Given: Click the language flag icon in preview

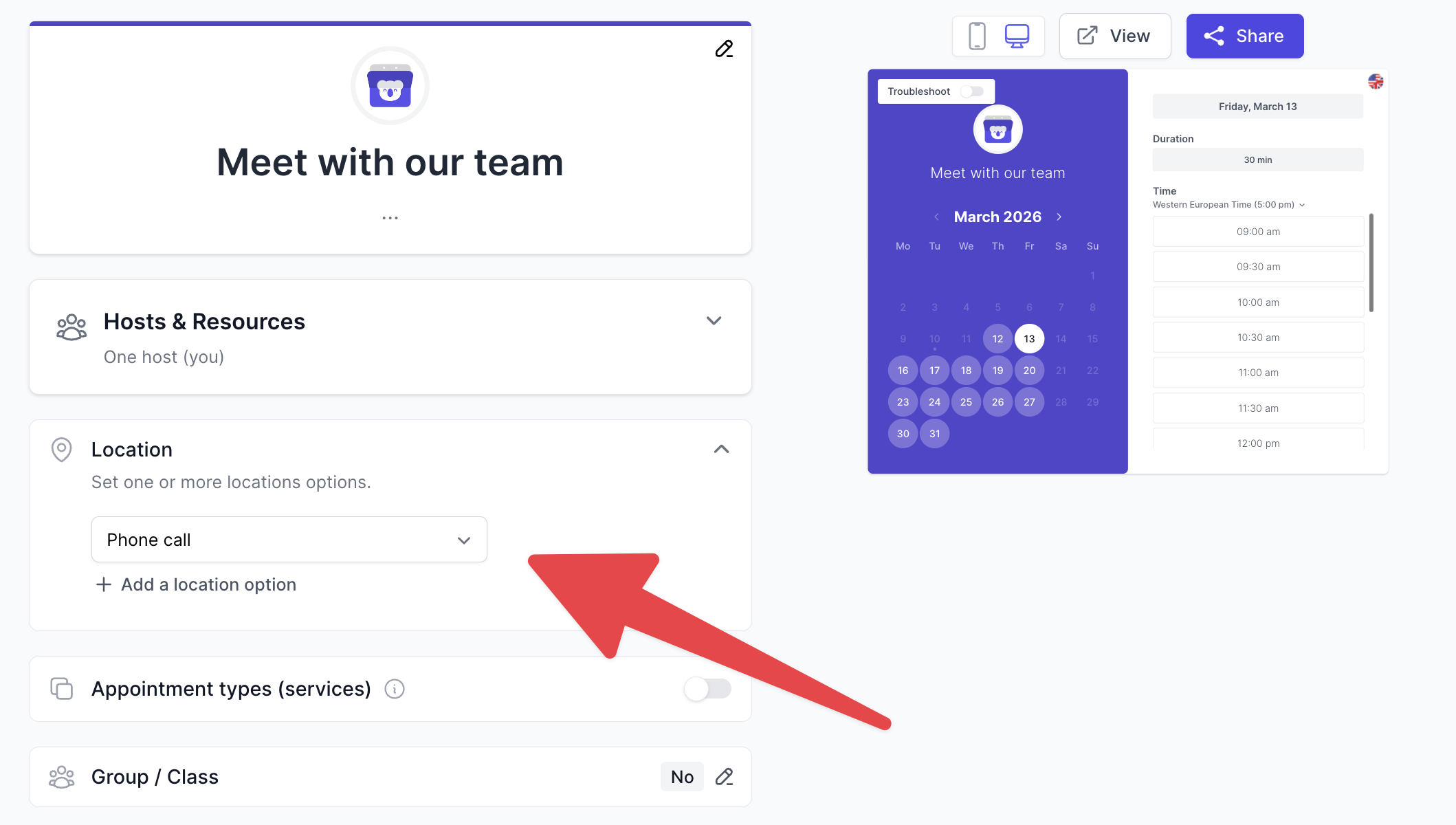Looking at the screenshot, I should [1376, 81].
